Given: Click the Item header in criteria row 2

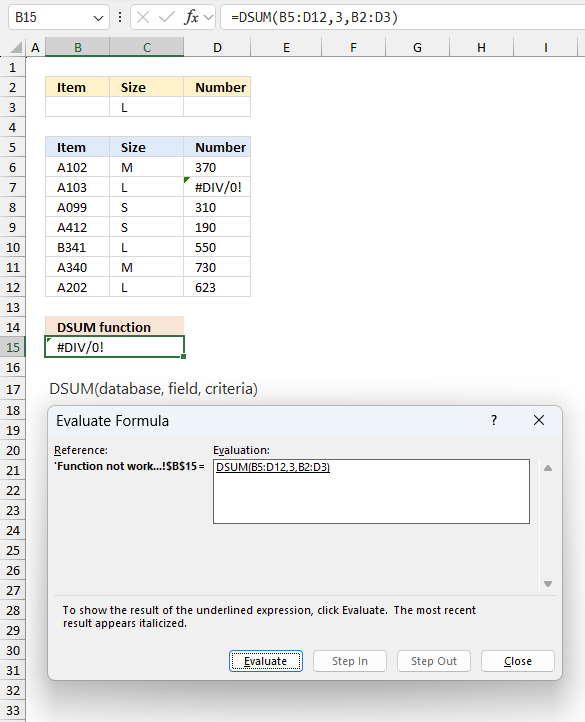Looking at the screenshot, I should pos(77,87).
